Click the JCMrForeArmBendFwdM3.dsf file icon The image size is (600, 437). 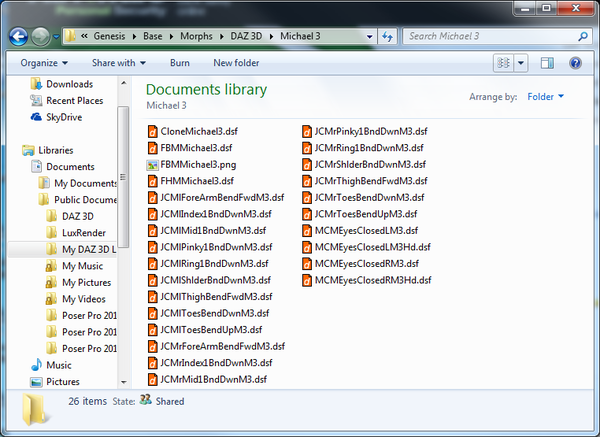pos(152,346)
